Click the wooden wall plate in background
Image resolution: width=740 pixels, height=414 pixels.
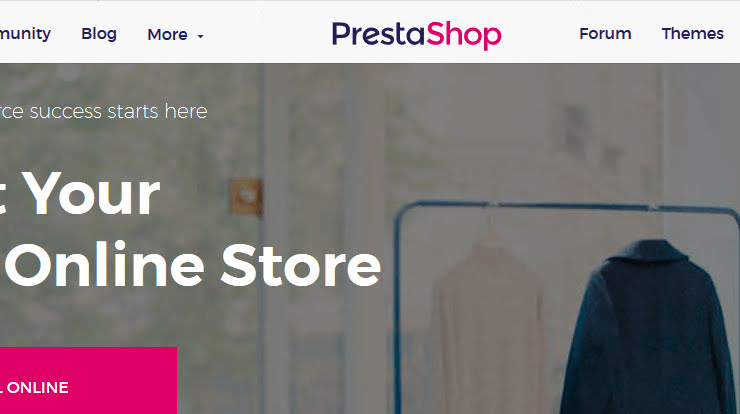[x=246, y=196]
